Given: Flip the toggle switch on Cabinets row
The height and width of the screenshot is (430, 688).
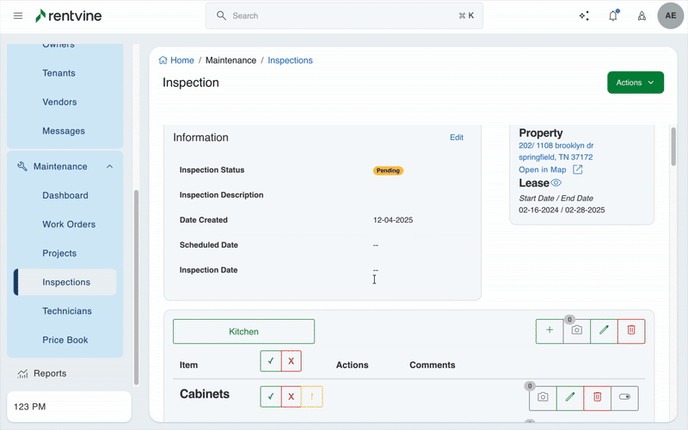Looking at the screenshot, I should 626,397.
